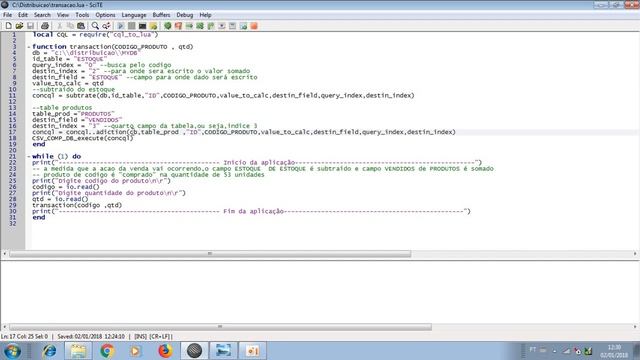Open a file with the folder toolbar icon
Viewport: 640px width, 360px height.
point(19,26)
